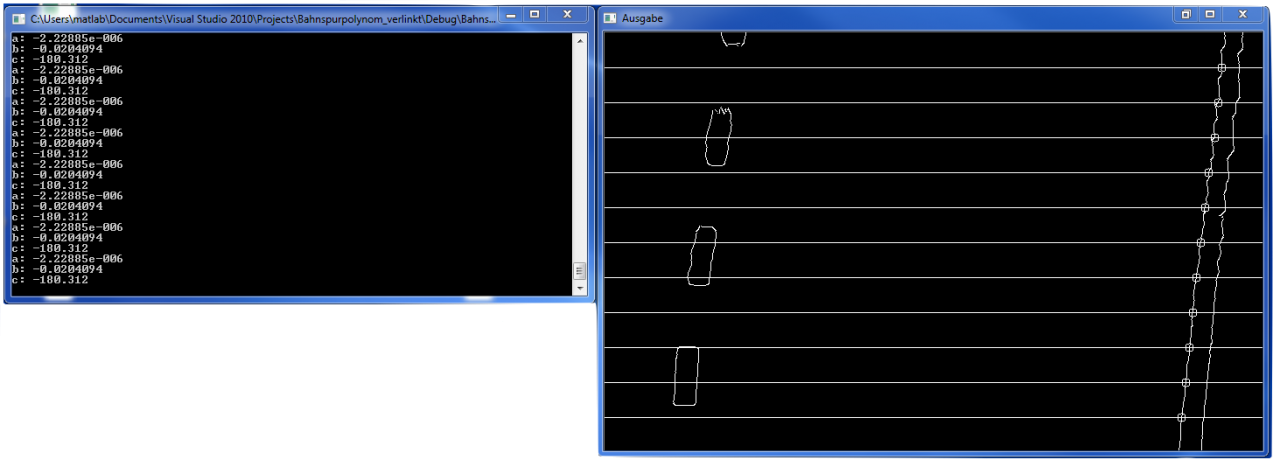1273x460 pixels.
Task: Click the bottommost square marker on the lane line
Action: [1181, 418]
